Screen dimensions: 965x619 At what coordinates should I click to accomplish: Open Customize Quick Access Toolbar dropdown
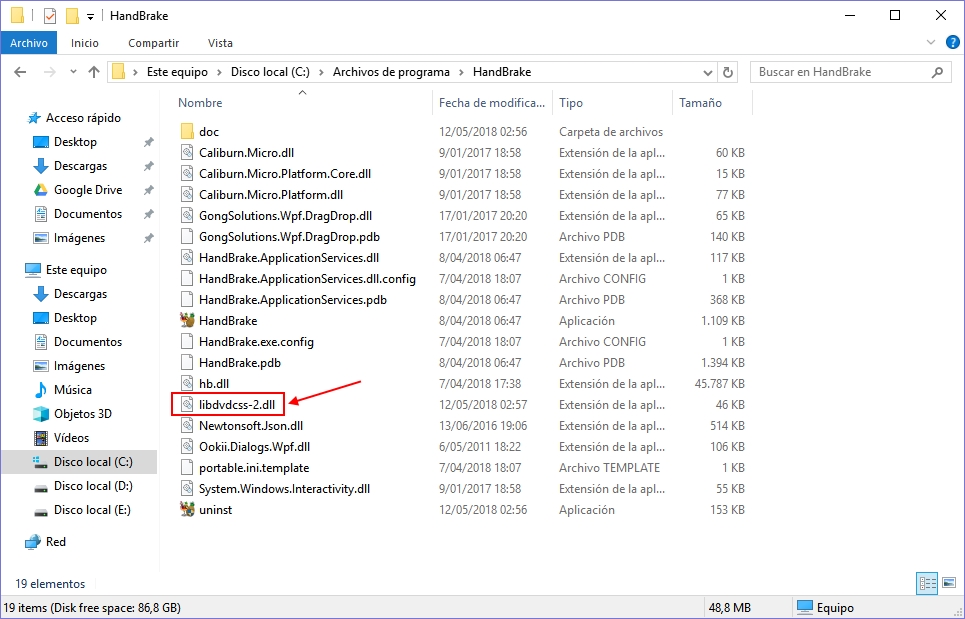pos(90,17)
